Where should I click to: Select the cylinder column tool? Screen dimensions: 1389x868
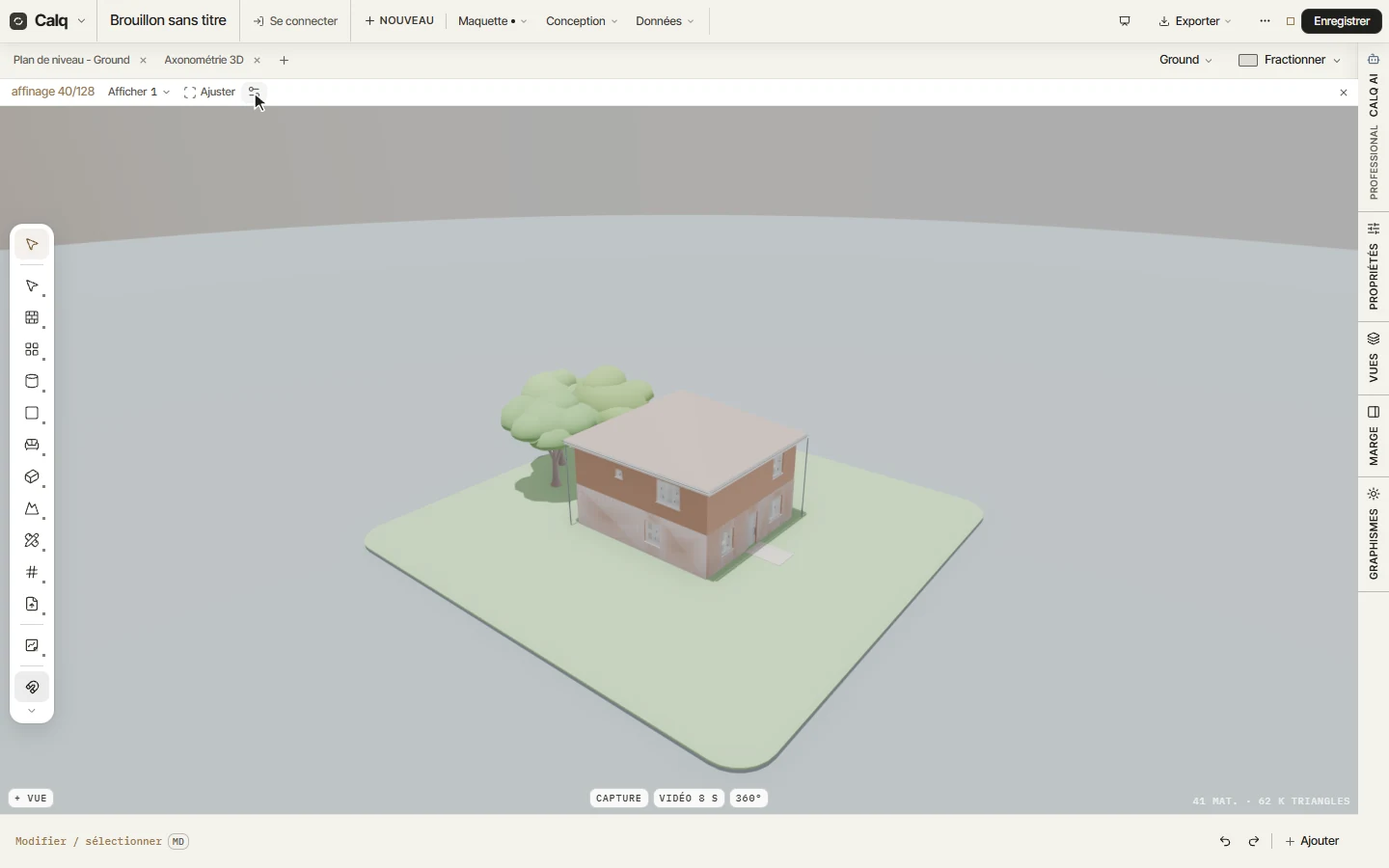32,382
